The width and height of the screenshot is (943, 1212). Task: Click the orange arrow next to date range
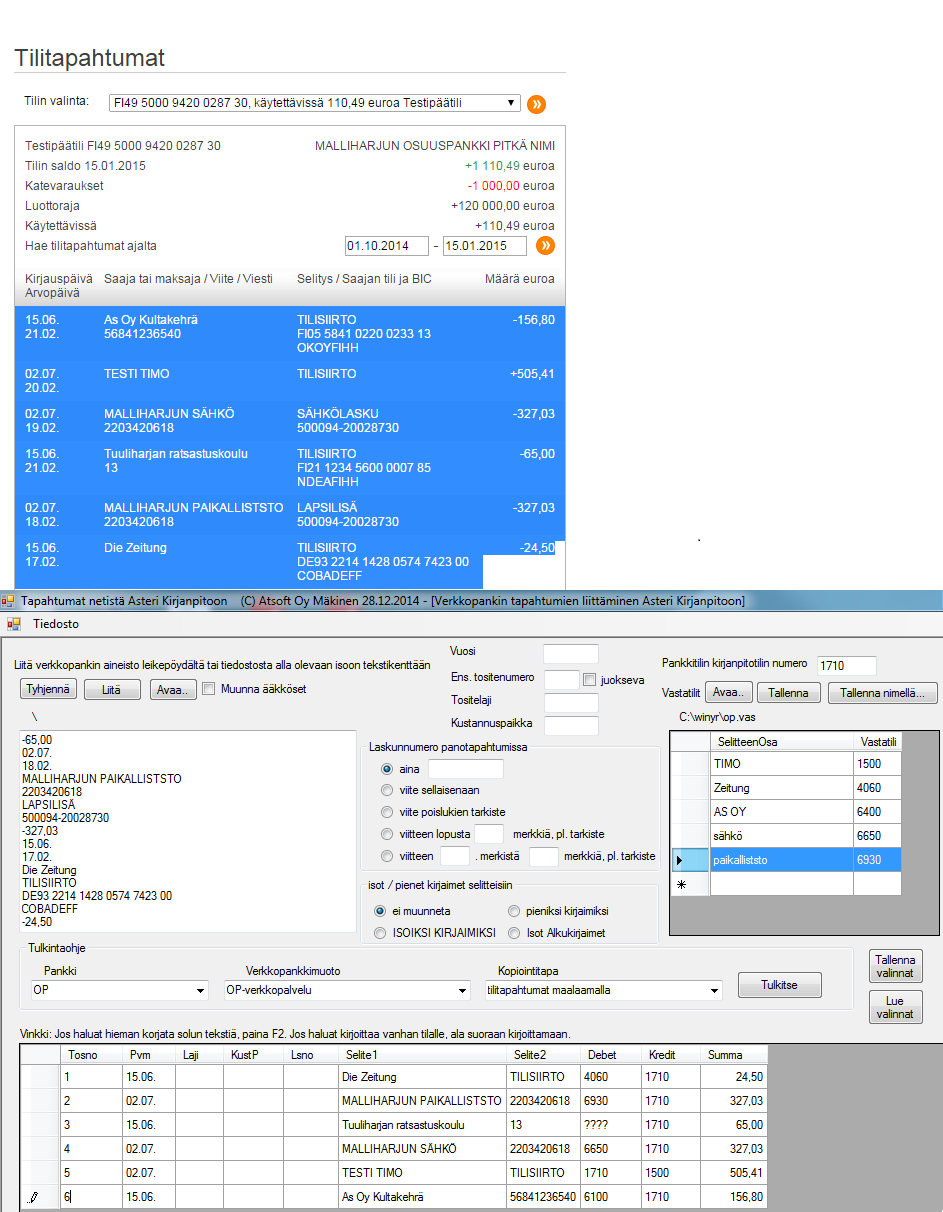(545, 246)
